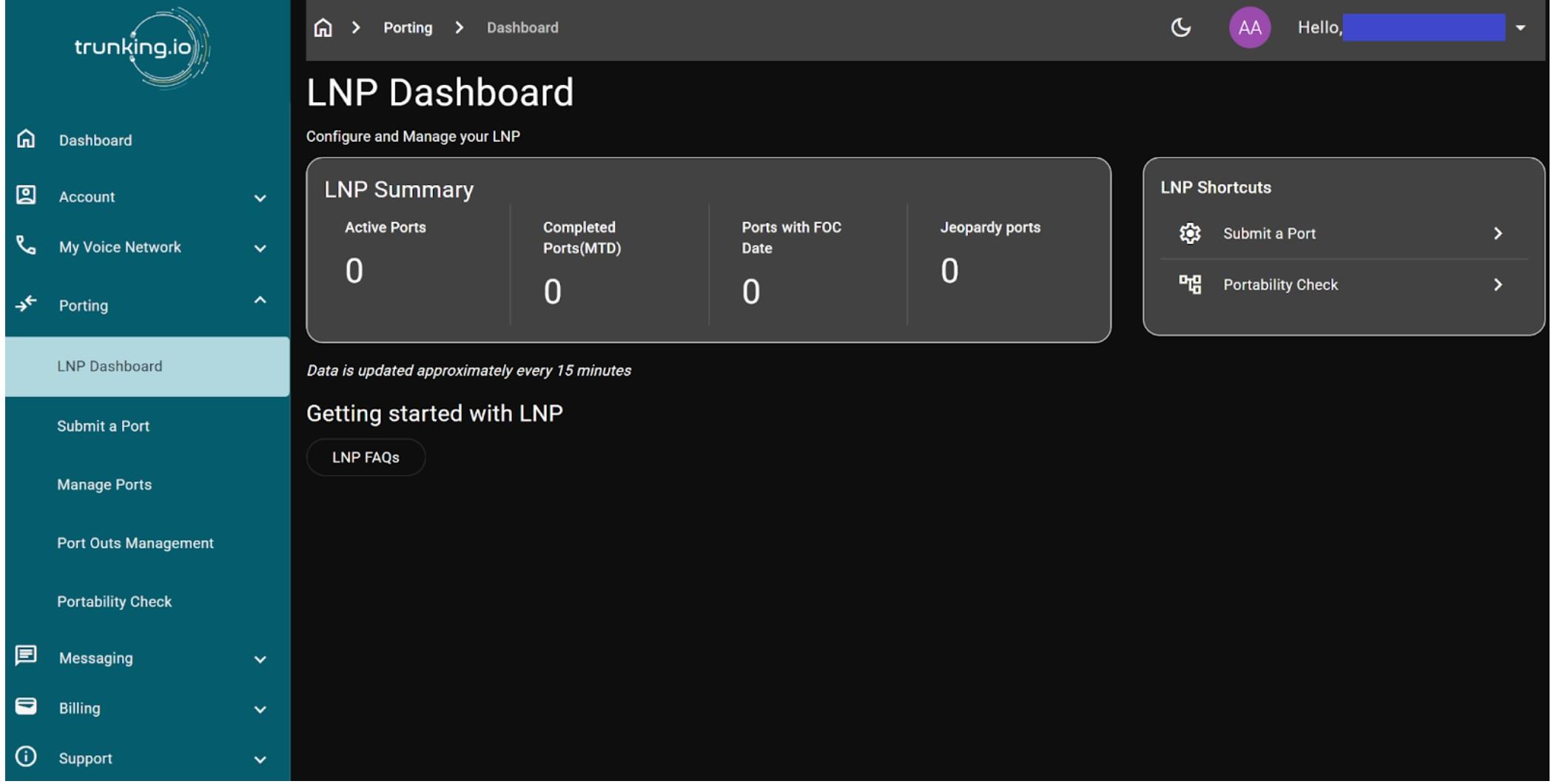This screenshot has width=1554, height=784.
Task: Click the trunking.io logo
Action: (x=141, y=47)
